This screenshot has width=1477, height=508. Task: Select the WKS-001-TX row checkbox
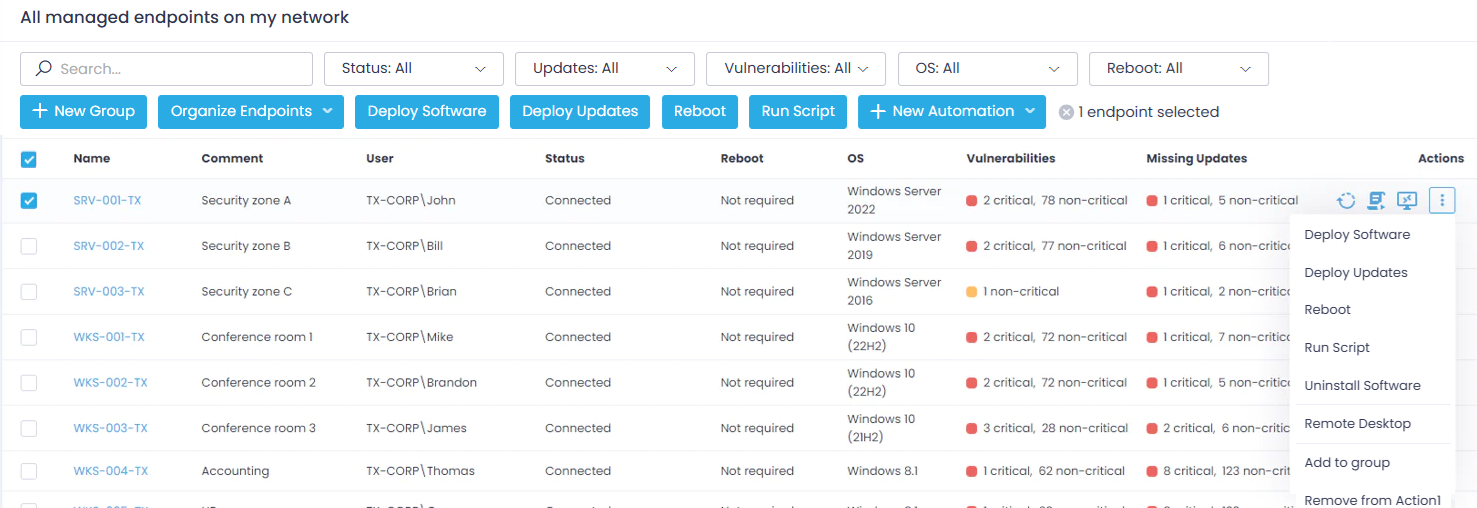(29, 337)
